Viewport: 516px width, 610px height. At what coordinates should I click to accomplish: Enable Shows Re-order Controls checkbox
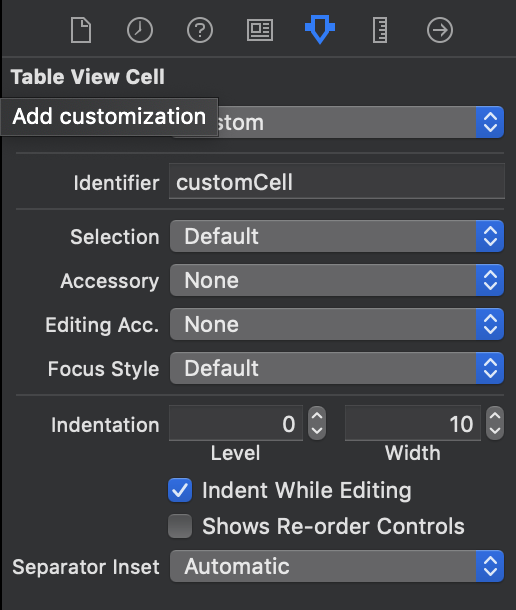(x=180, y=526)
